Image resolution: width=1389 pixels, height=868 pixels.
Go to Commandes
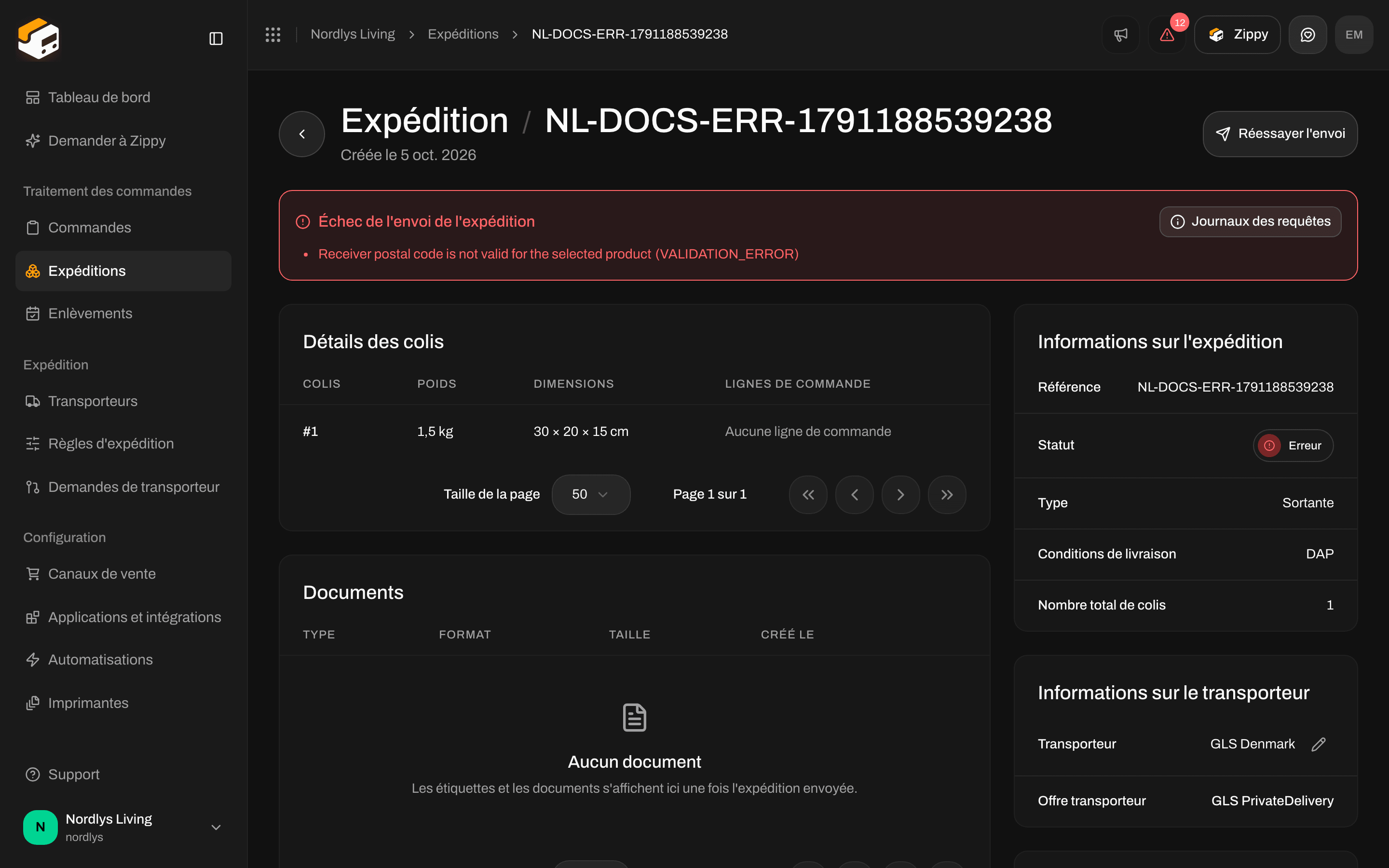click(x=123, y=228)
